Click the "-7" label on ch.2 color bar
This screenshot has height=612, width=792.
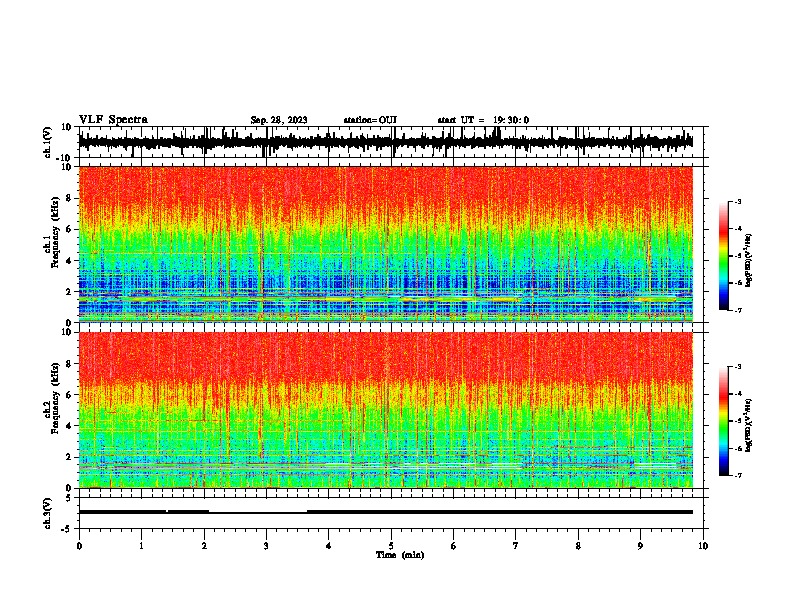[737, 475]
